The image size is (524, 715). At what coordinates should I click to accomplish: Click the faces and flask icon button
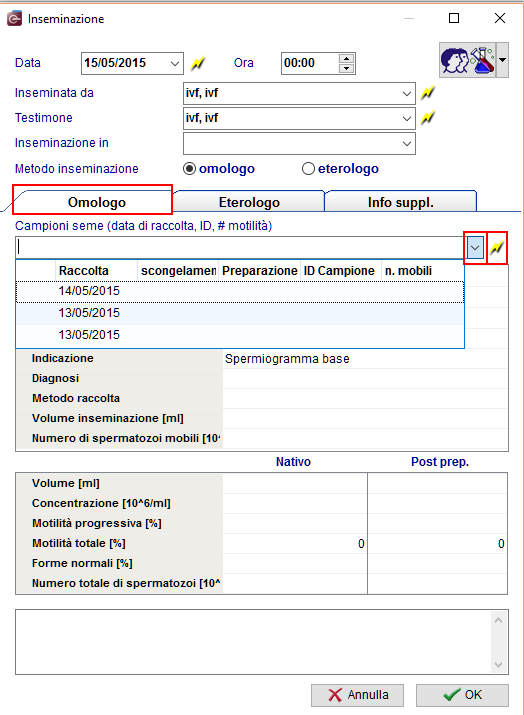[x=467, y=60]
